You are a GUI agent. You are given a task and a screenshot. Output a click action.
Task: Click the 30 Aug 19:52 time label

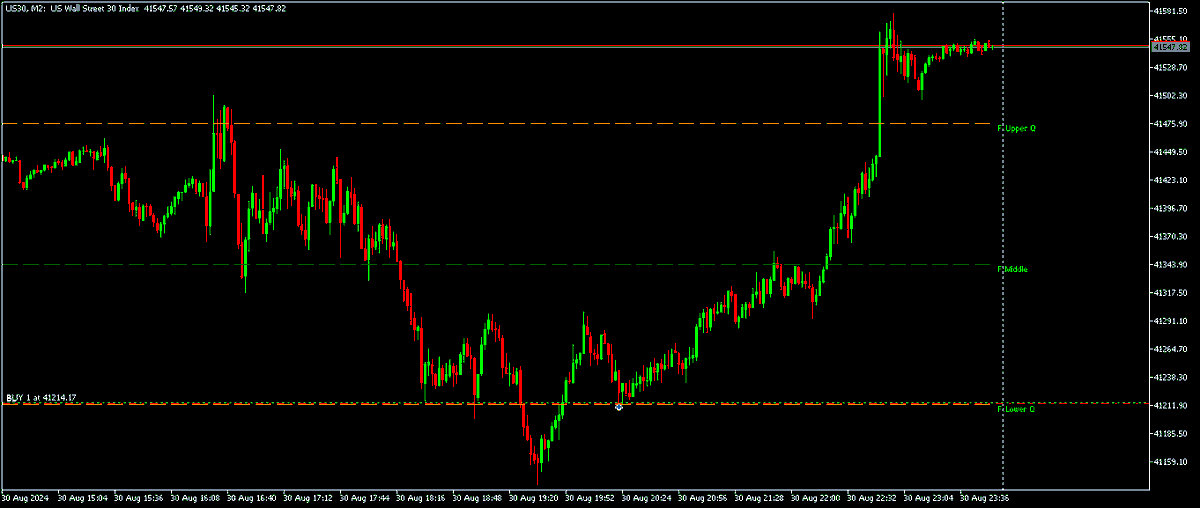click(590, 496)
